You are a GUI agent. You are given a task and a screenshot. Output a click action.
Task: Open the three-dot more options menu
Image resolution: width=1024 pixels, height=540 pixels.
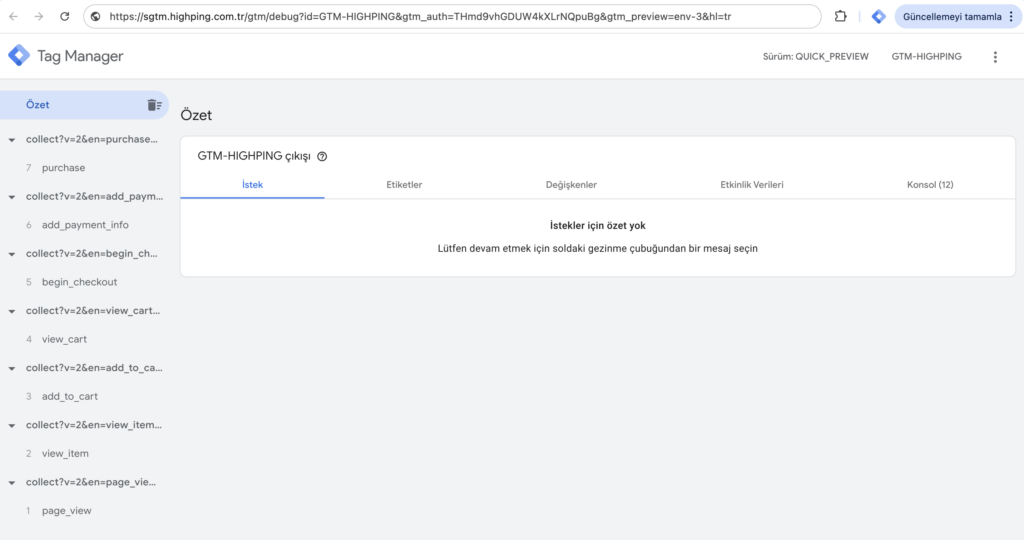[994, 57]
